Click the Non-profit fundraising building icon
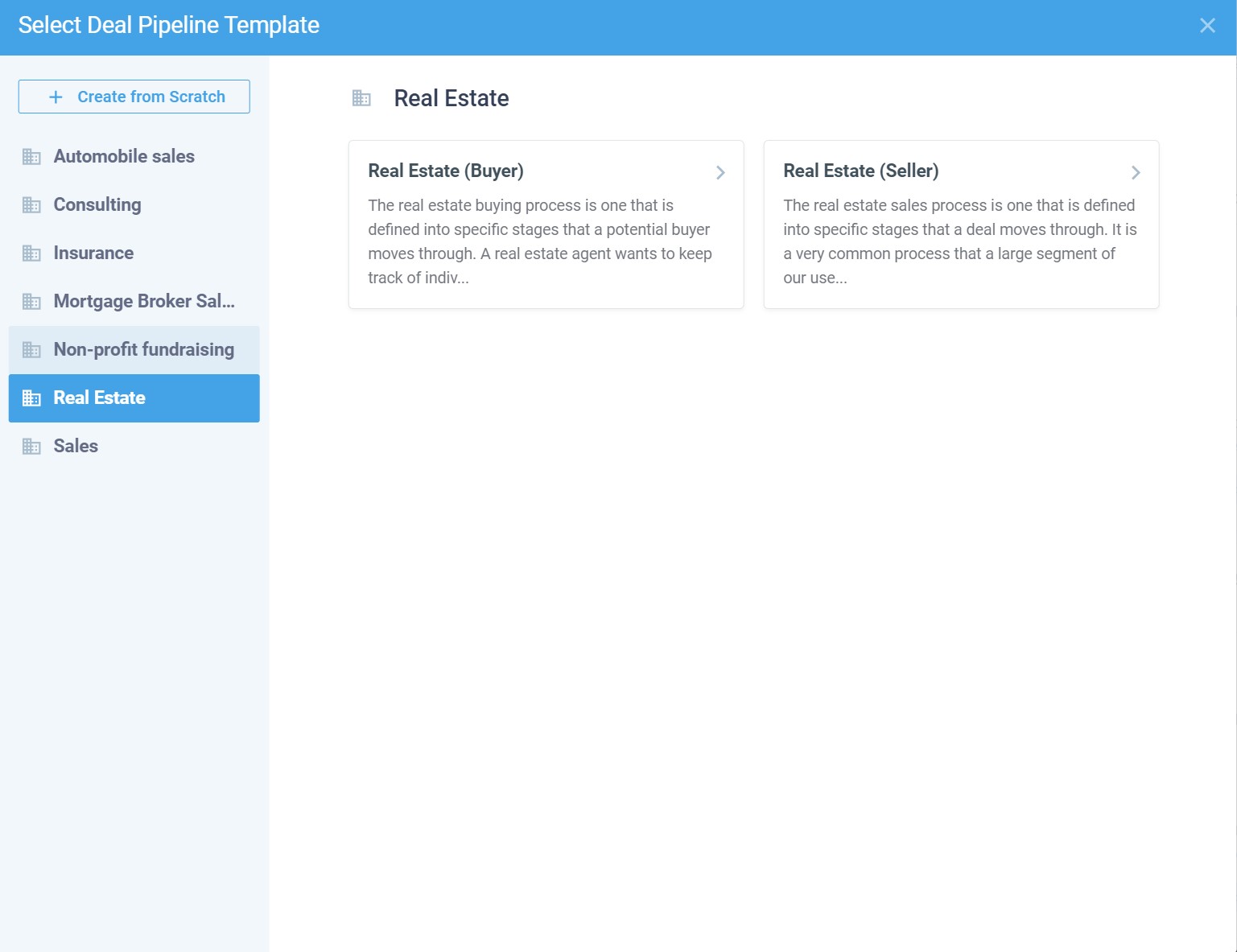Image resolution: width=1237 pixels, height=952 pixels. click(x=31, y=350)
